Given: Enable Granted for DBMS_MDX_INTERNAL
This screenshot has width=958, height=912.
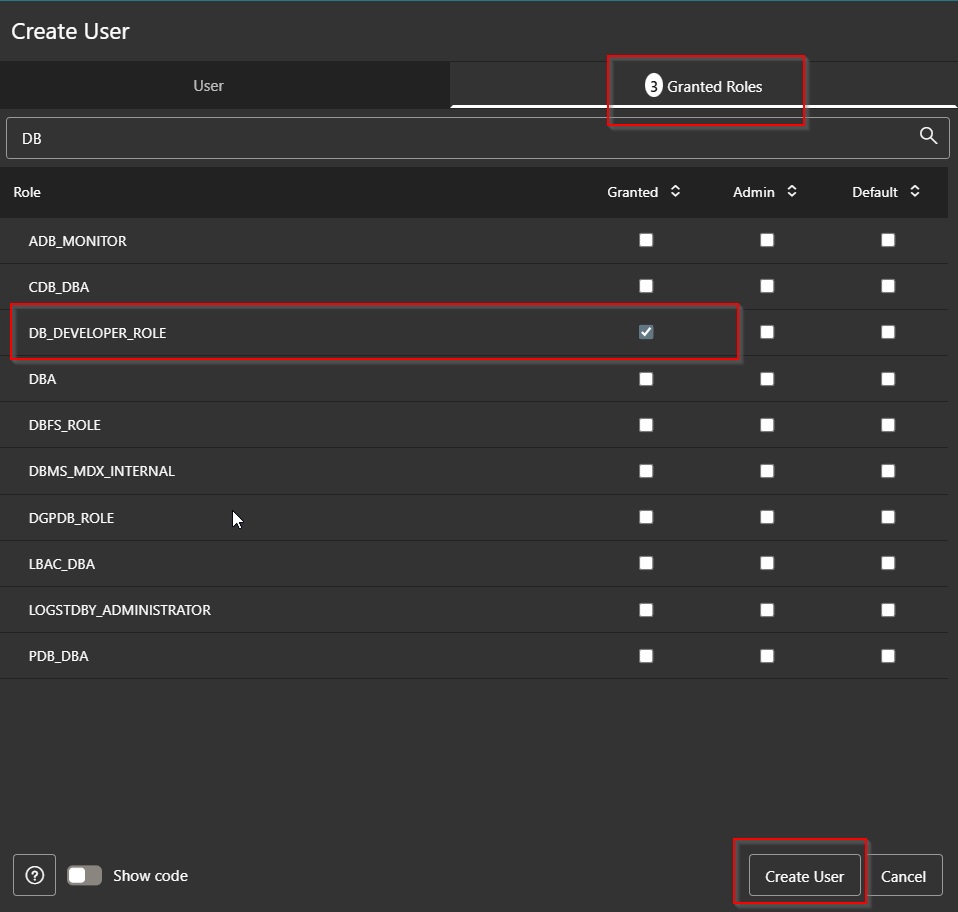Looking at the screenshot, I should [645, 470].
